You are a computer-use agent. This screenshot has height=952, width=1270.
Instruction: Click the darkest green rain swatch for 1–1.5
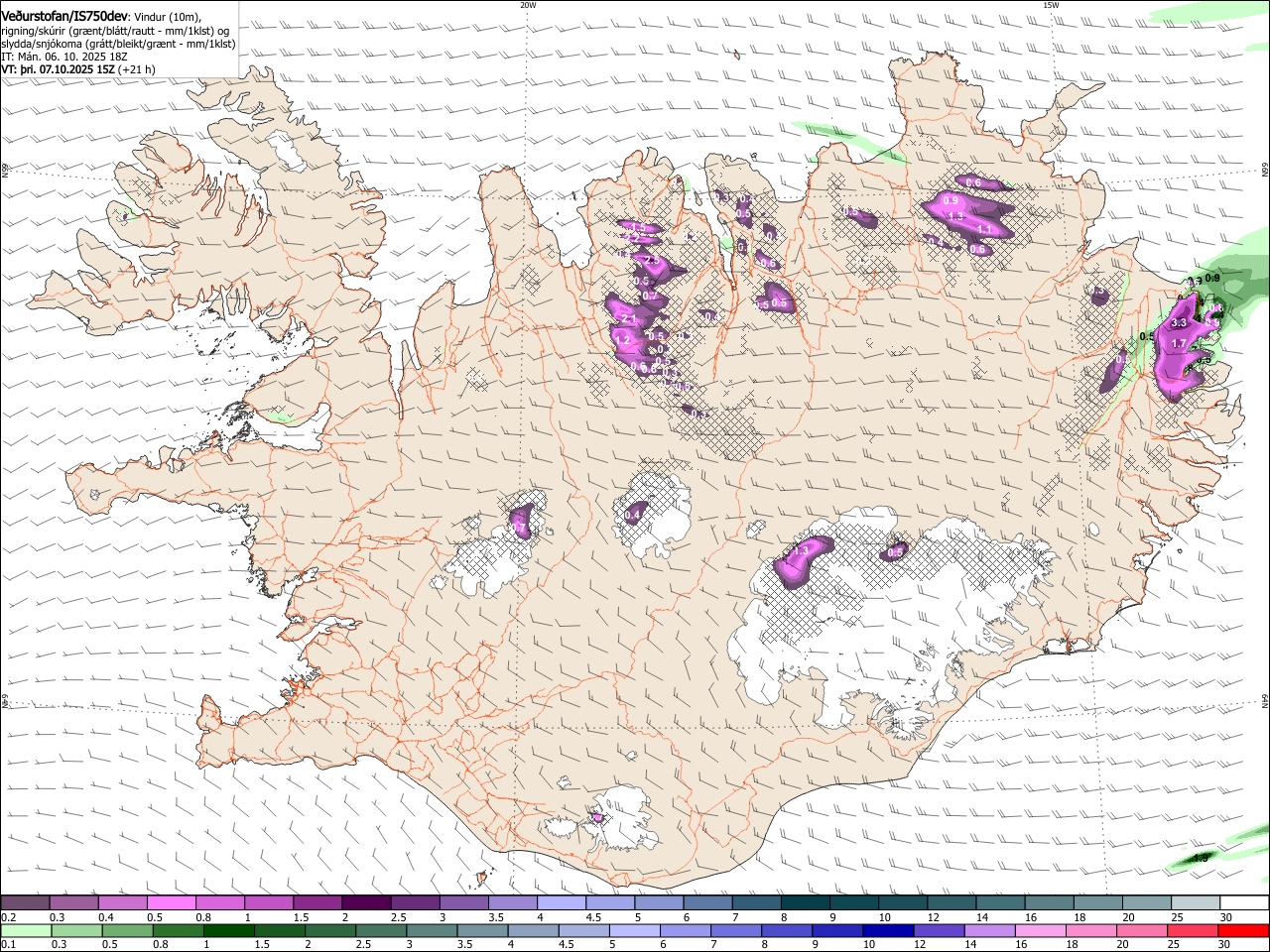[228, 930]
